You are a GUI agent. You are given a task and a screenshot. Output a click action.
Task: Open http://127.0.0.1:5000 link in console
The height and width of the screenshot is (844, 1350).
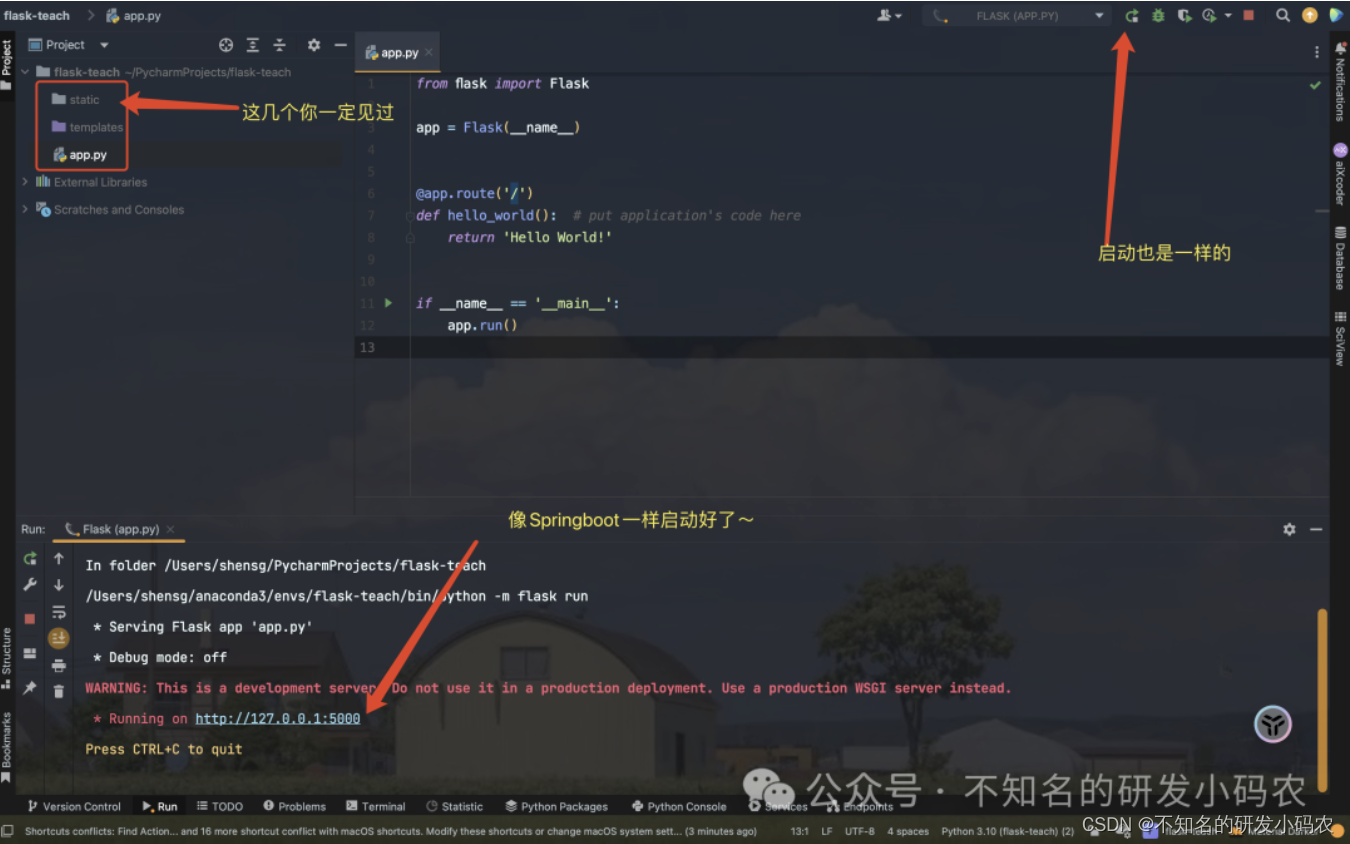(x=277, y=718)
